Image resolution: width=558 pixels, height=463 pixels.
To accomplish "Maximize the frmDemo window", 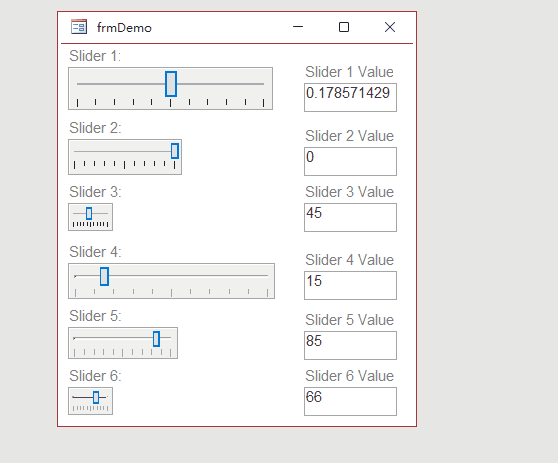I will pos(344,27).
